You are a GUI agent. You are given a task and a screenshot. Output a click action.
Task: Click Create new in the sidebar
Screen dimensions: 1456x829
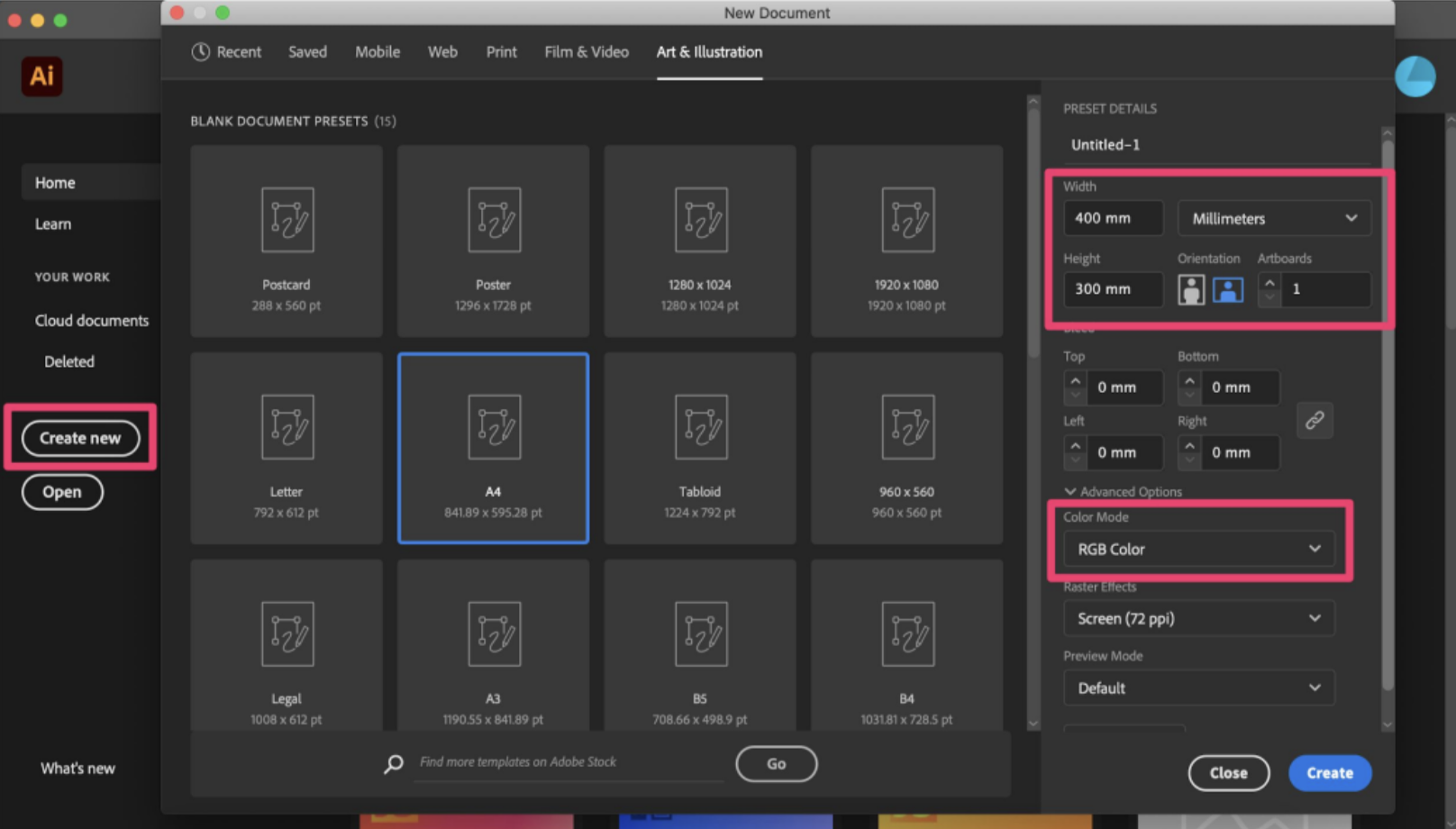(x=80, y=438)
